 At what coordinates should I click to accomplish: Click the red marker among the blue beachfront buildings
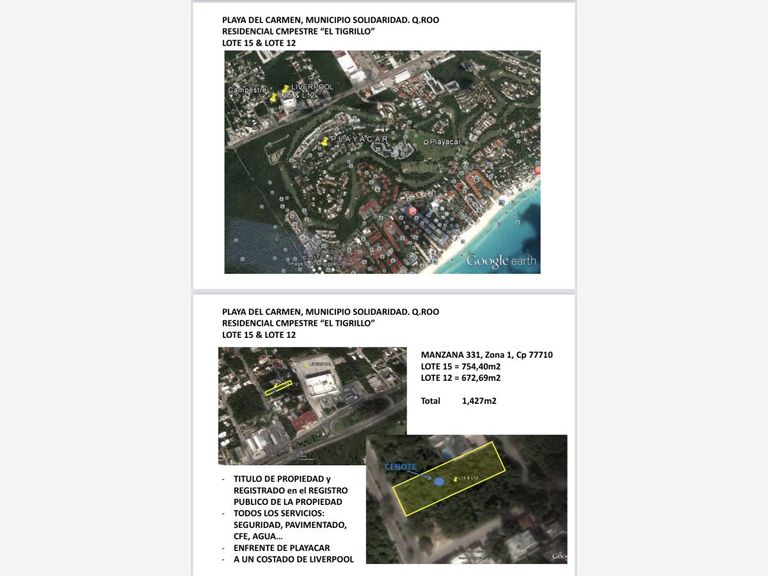(x=412, y=211)
